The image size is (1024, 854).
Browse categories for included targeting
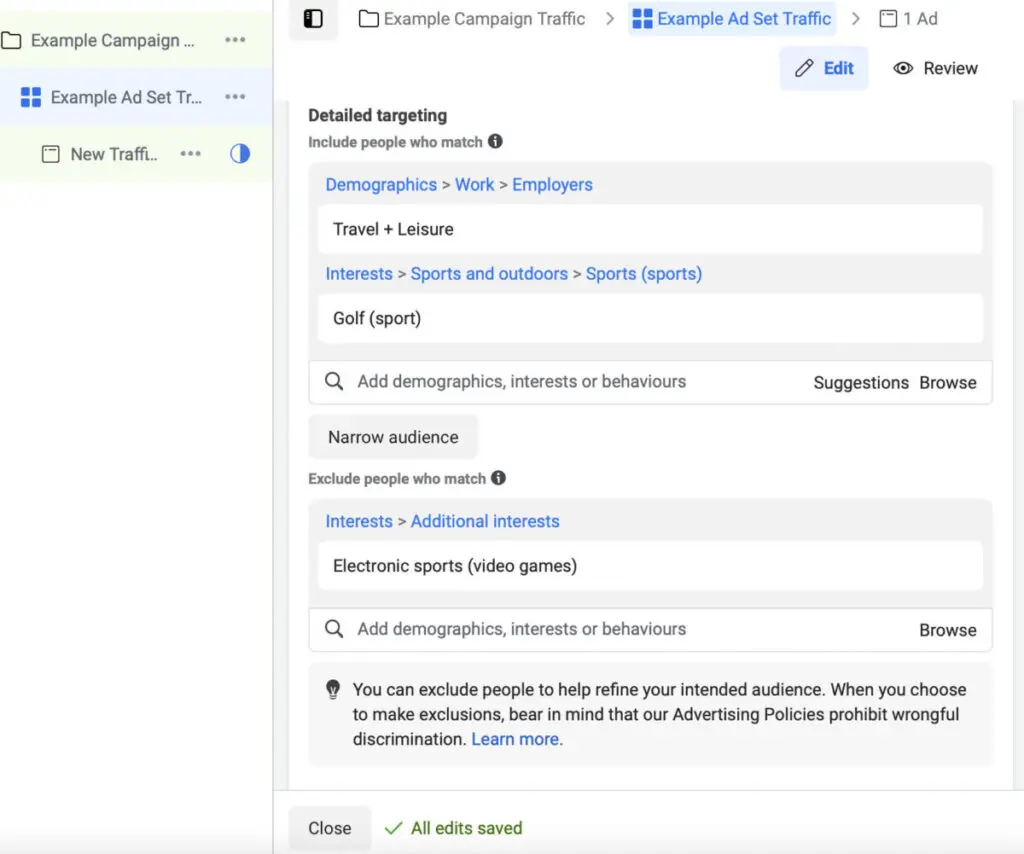coord(948,382)
